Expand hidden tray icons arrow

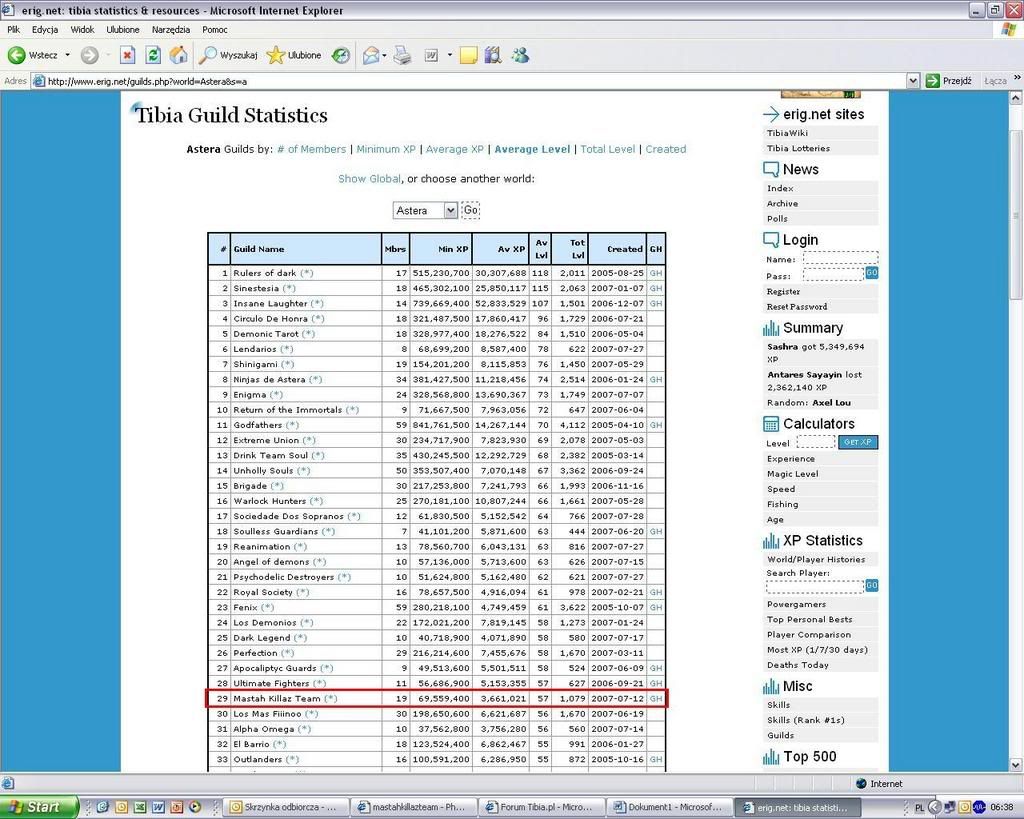[935, 807]
